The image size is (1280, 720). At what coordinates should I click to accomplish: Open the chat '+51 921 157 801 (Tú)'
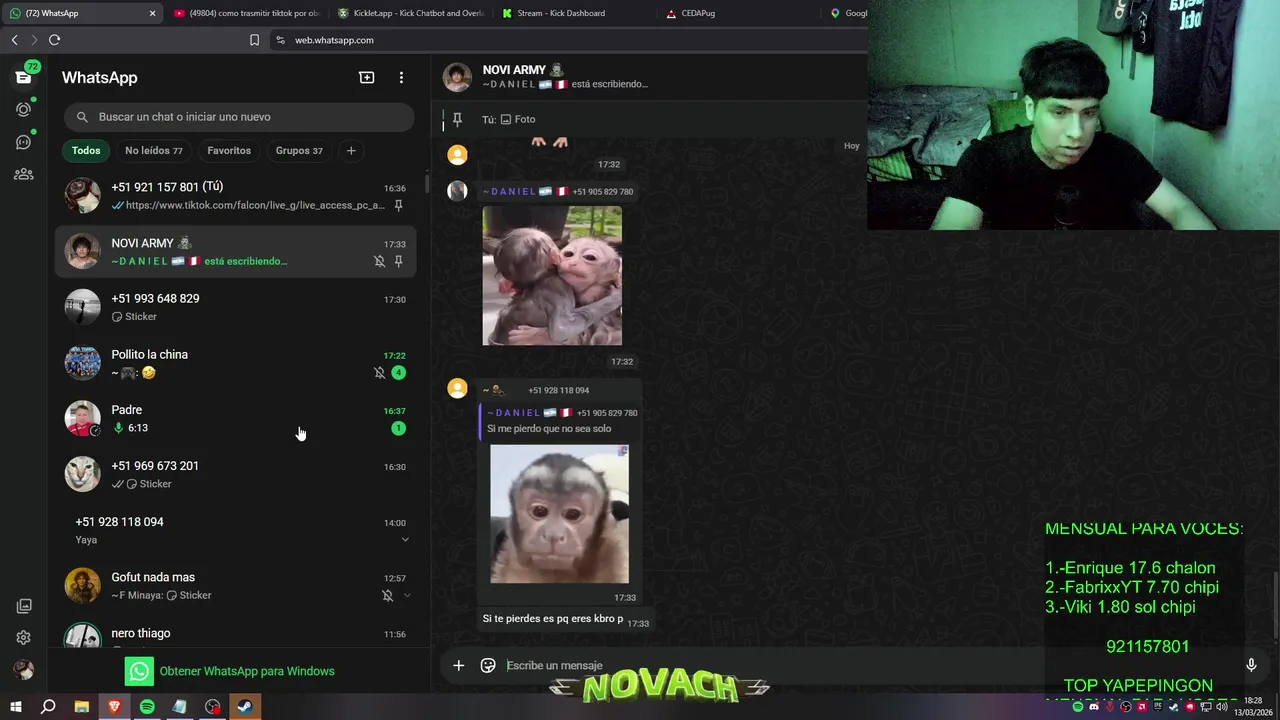tap(235, 196)
